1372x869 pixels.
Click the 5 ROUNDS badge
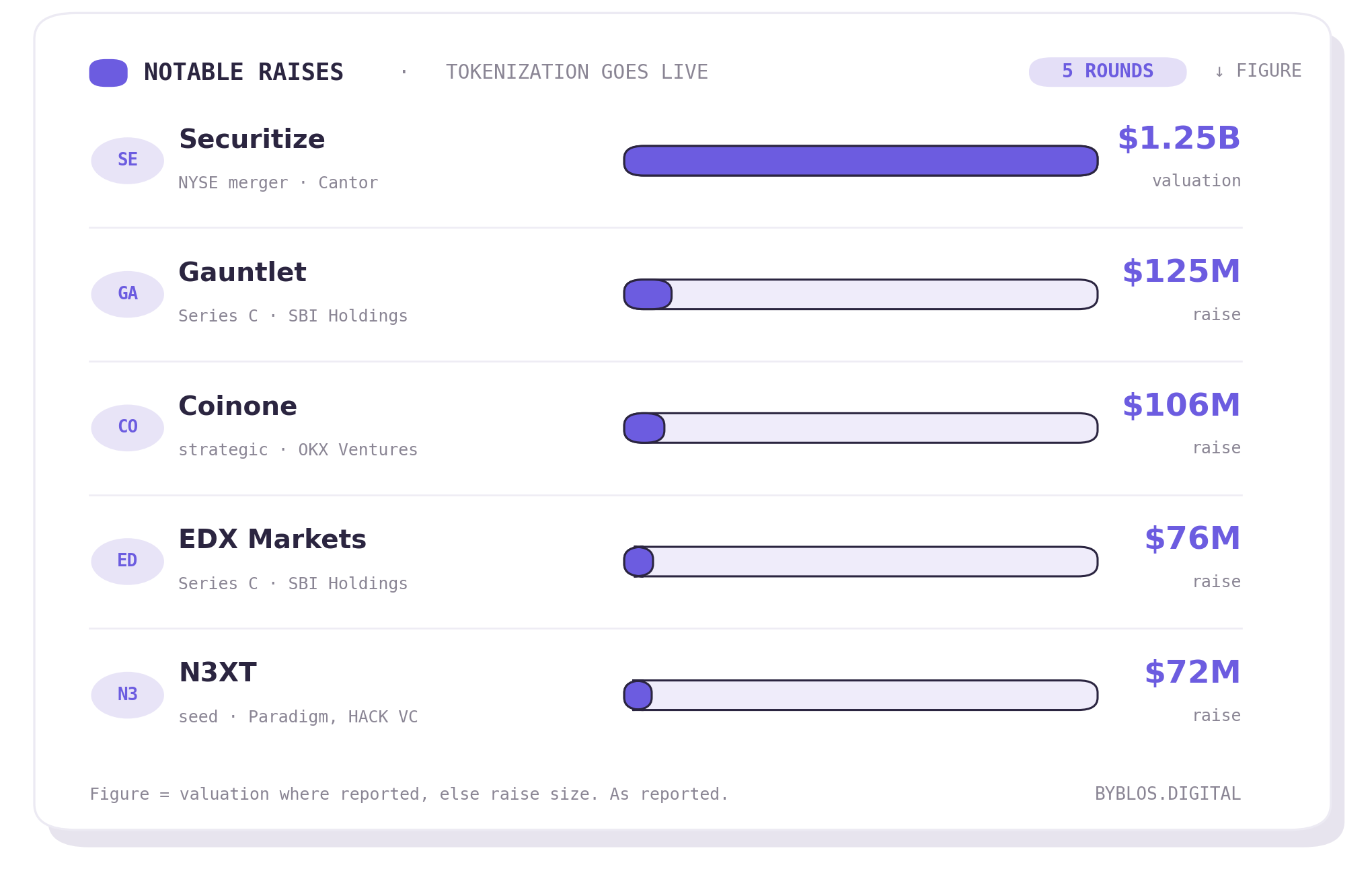click(1108, 72)
